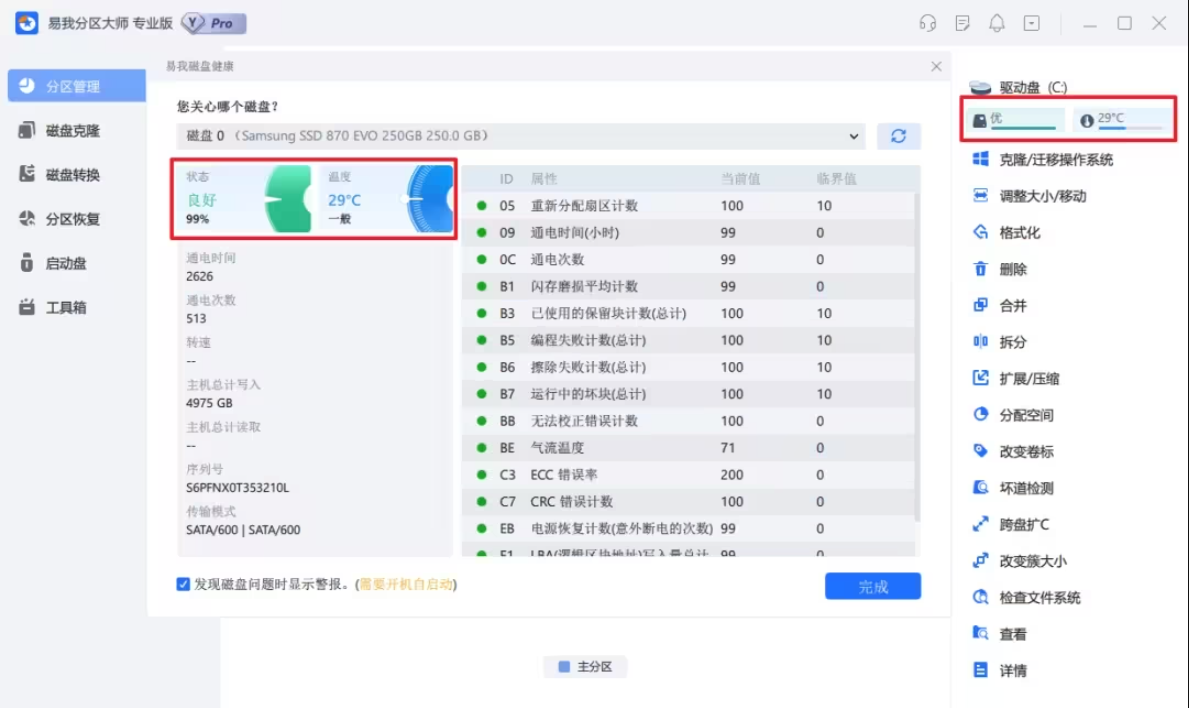
Task: Select row 05 重新分配扇区计数
Action: tap(689, 205)
